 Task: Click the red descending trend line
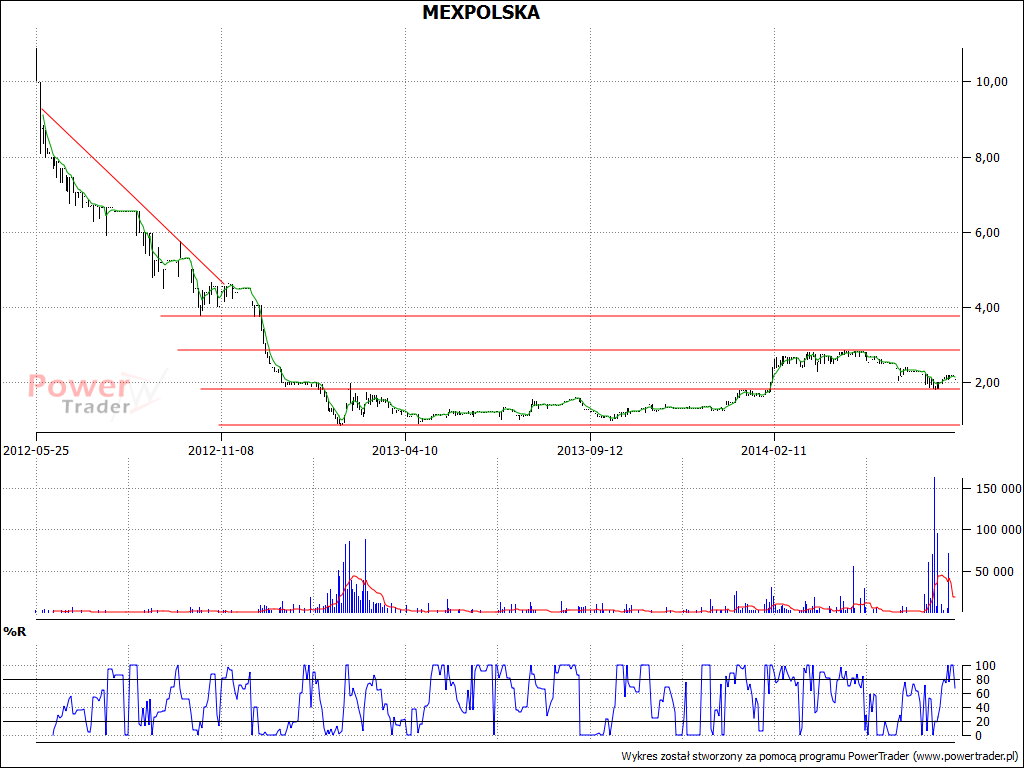(x=133, y=196)
